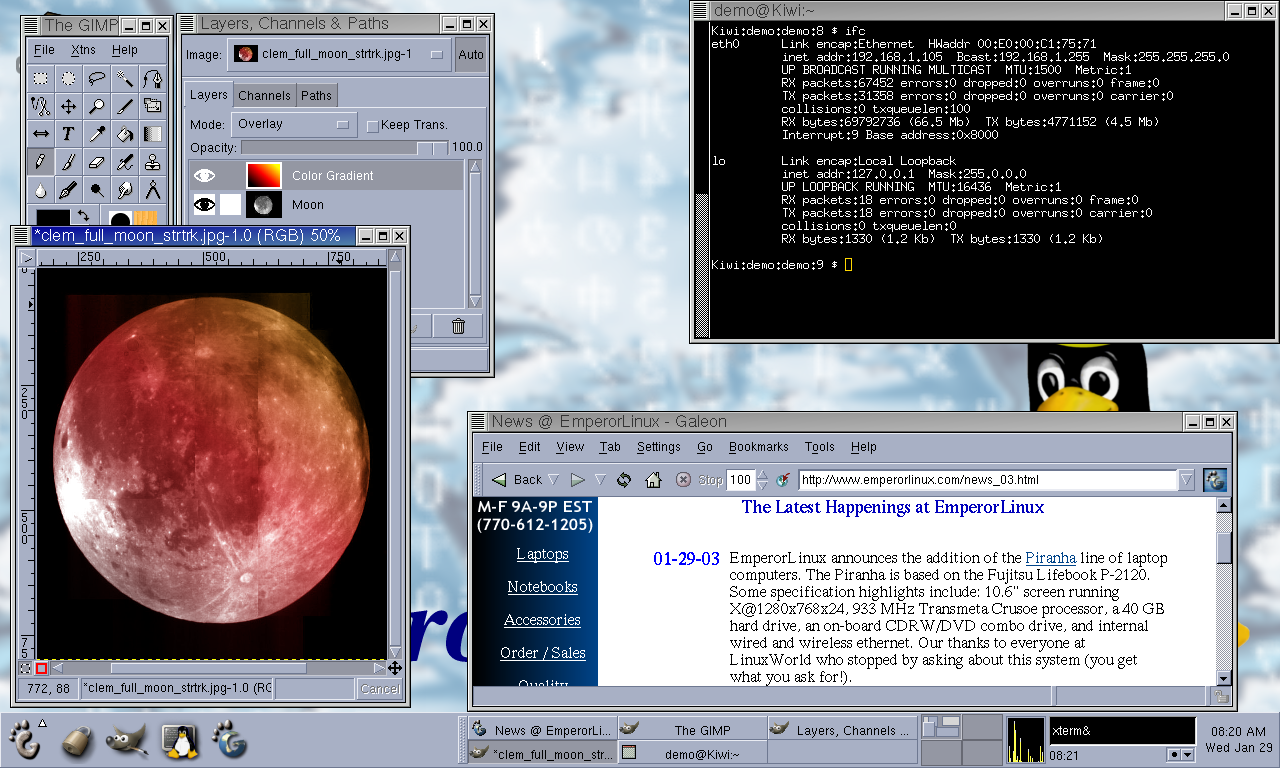Expand Galeon URL history dropdown

coord(1186,480)
